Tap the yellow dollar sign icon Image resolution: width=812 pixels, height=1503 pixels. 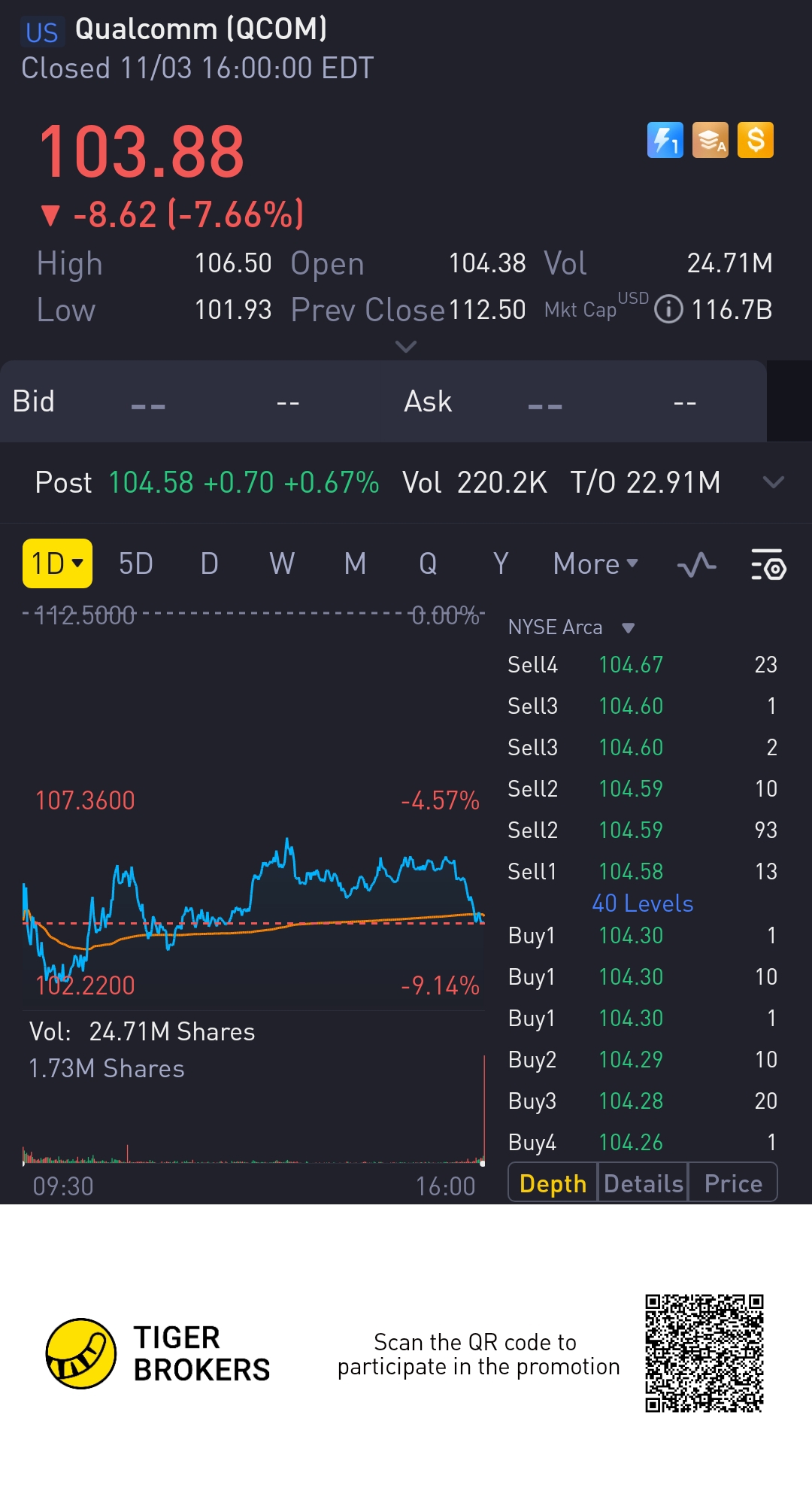tap(756, 140)
